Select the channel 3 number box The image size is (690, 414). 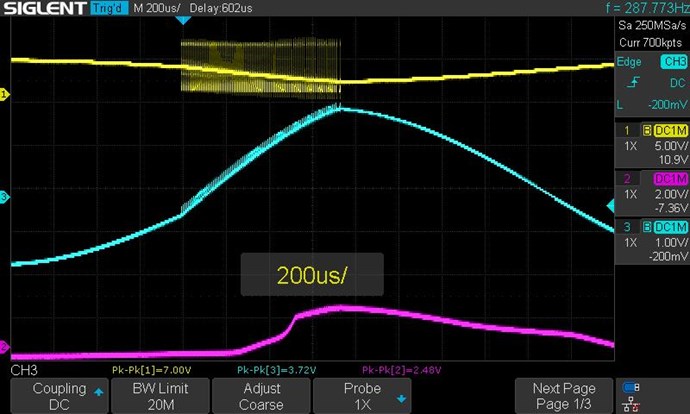pyautogui.click(x=628, y=227)
